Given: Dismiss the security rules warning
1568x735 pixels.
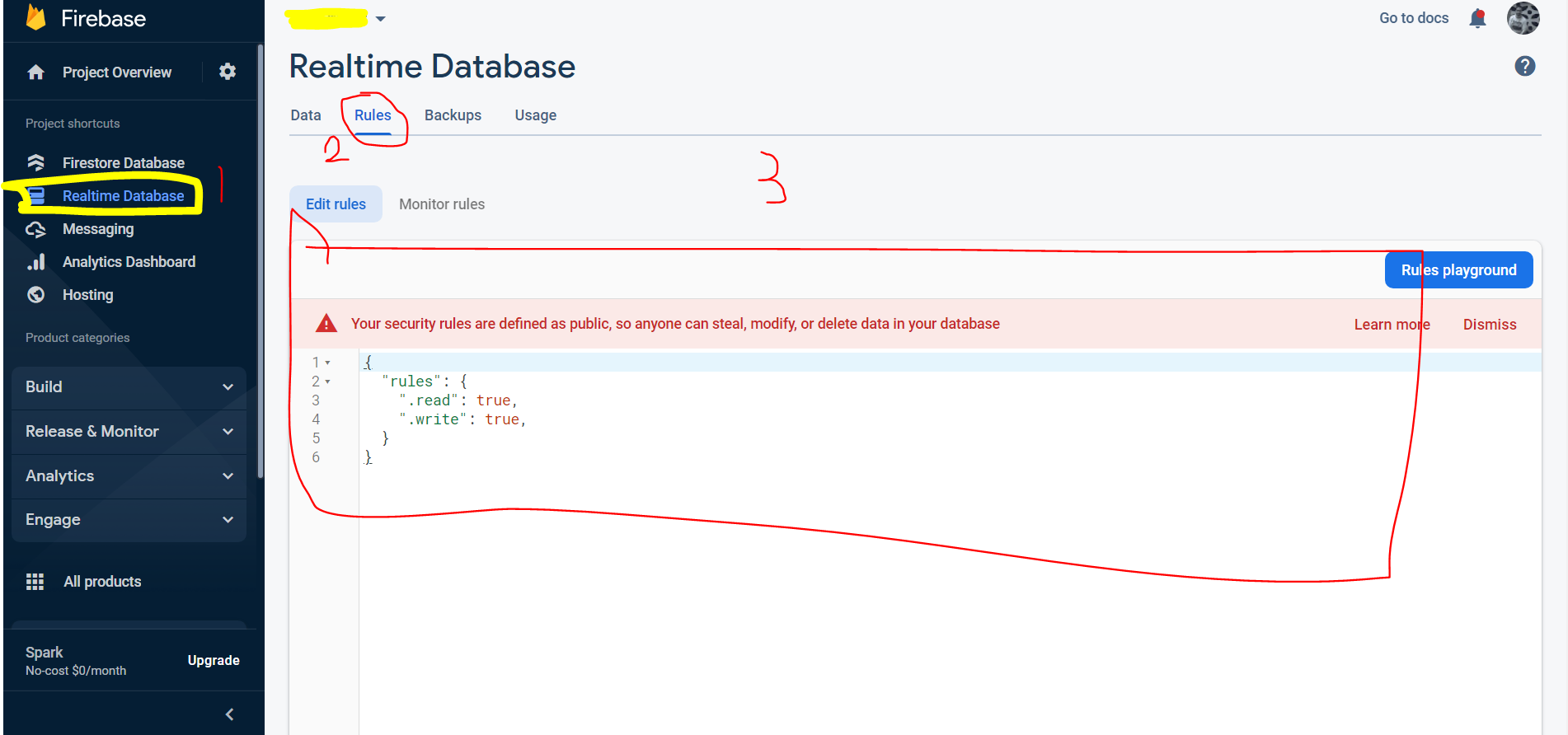Looking at the screenshot, I should pos(1489,325).
